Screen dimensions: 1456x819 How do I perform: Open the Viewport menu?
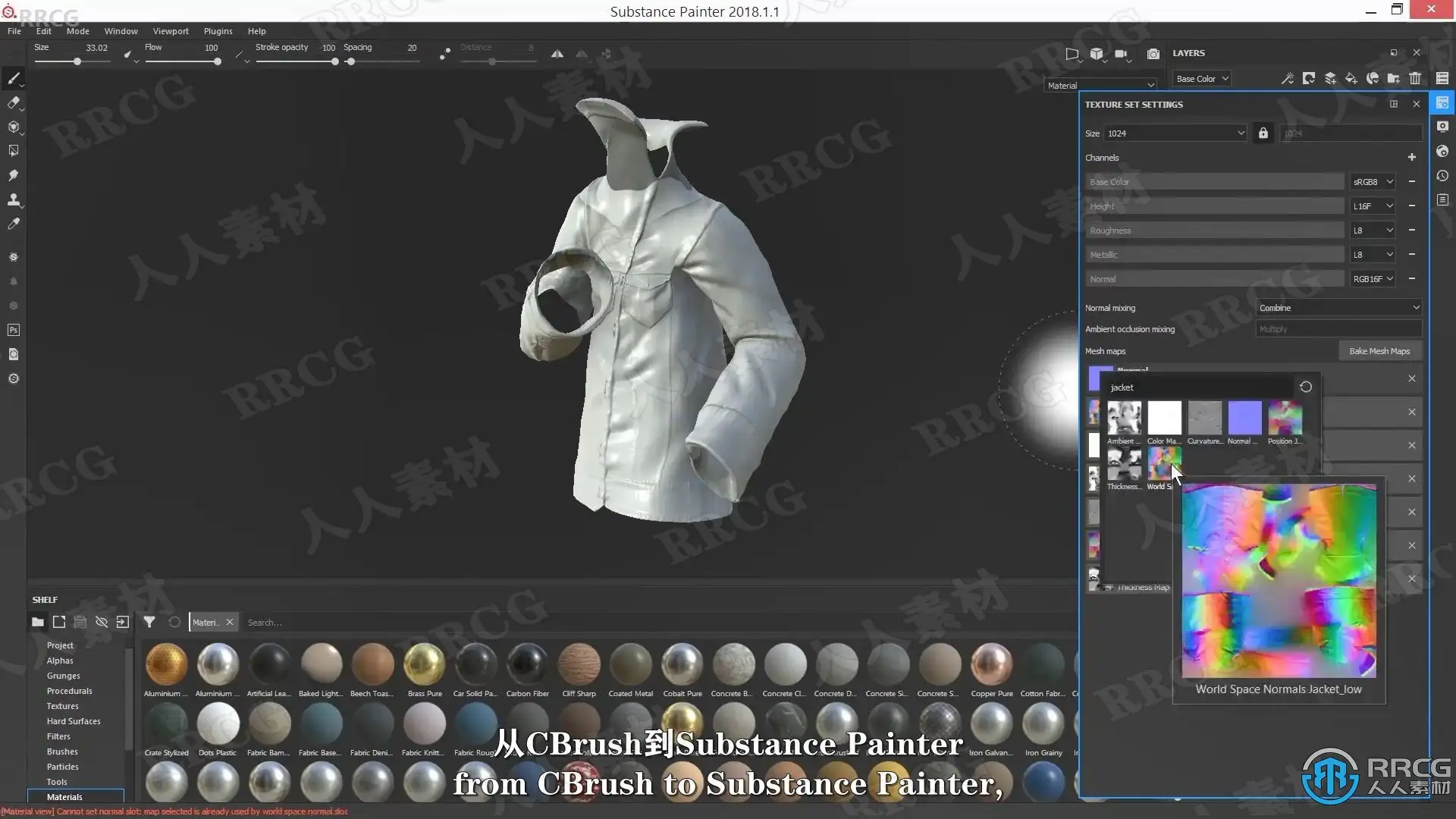pyautogui.click(x=170, y=31)
